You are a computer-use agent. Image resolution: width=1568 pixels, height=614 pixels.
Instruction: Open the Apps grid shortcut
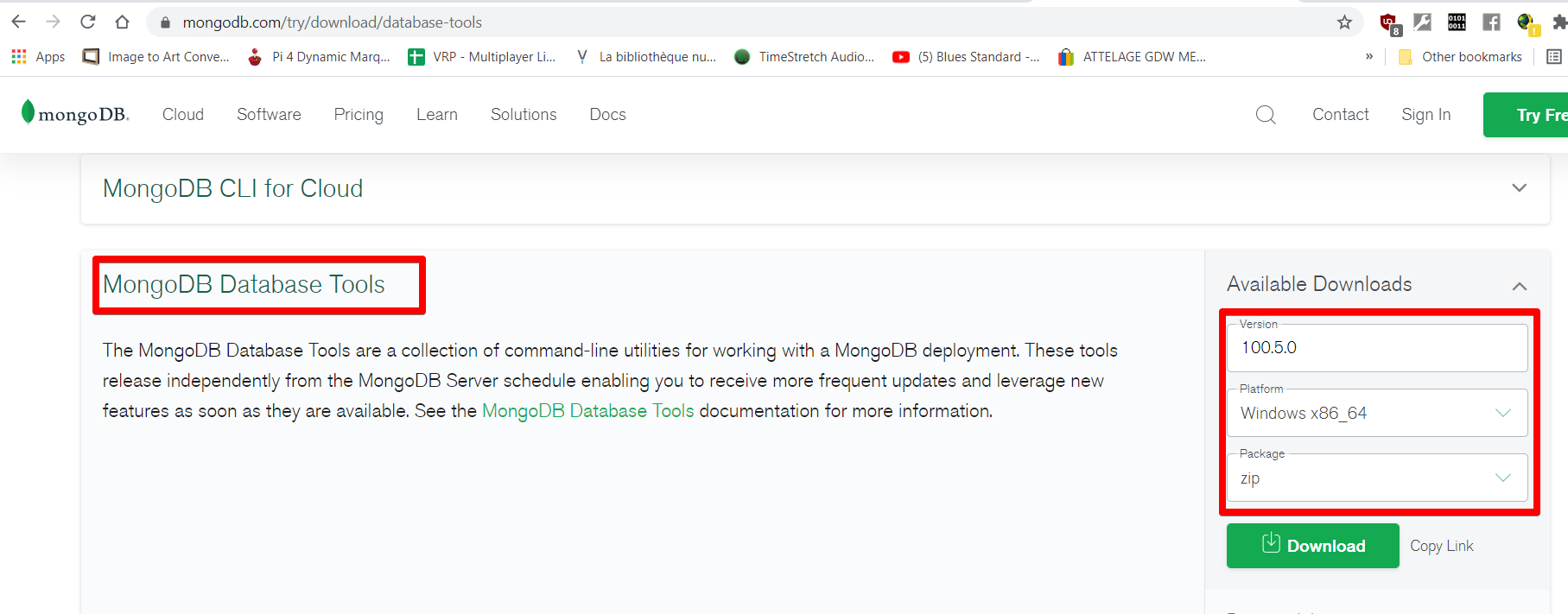[38, 57]
